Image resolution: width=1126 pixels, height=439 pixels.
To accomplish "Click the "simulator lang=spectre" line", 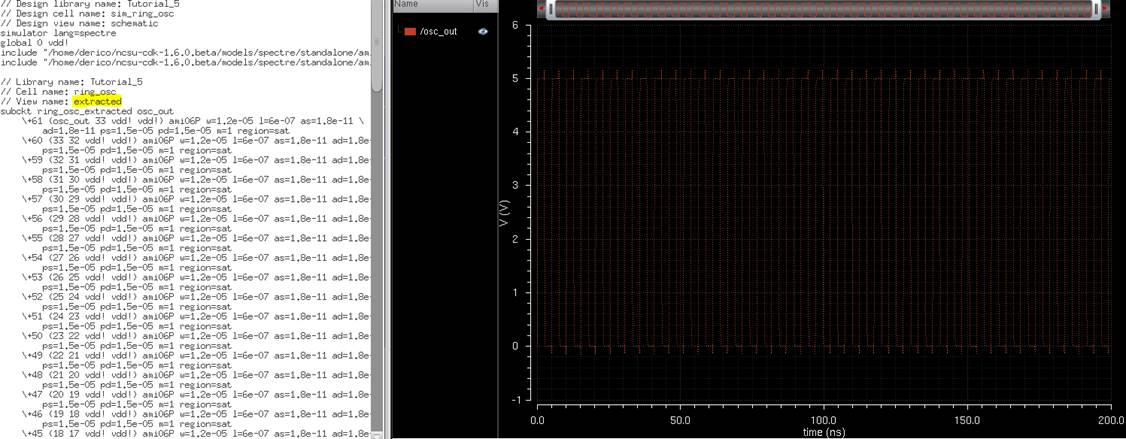I will coord(58,33).
